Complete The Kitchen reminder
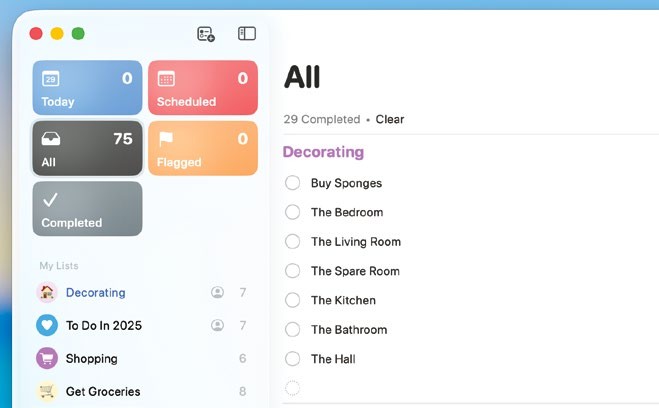This screenshot has height=408, width=659. coord(293,300)
